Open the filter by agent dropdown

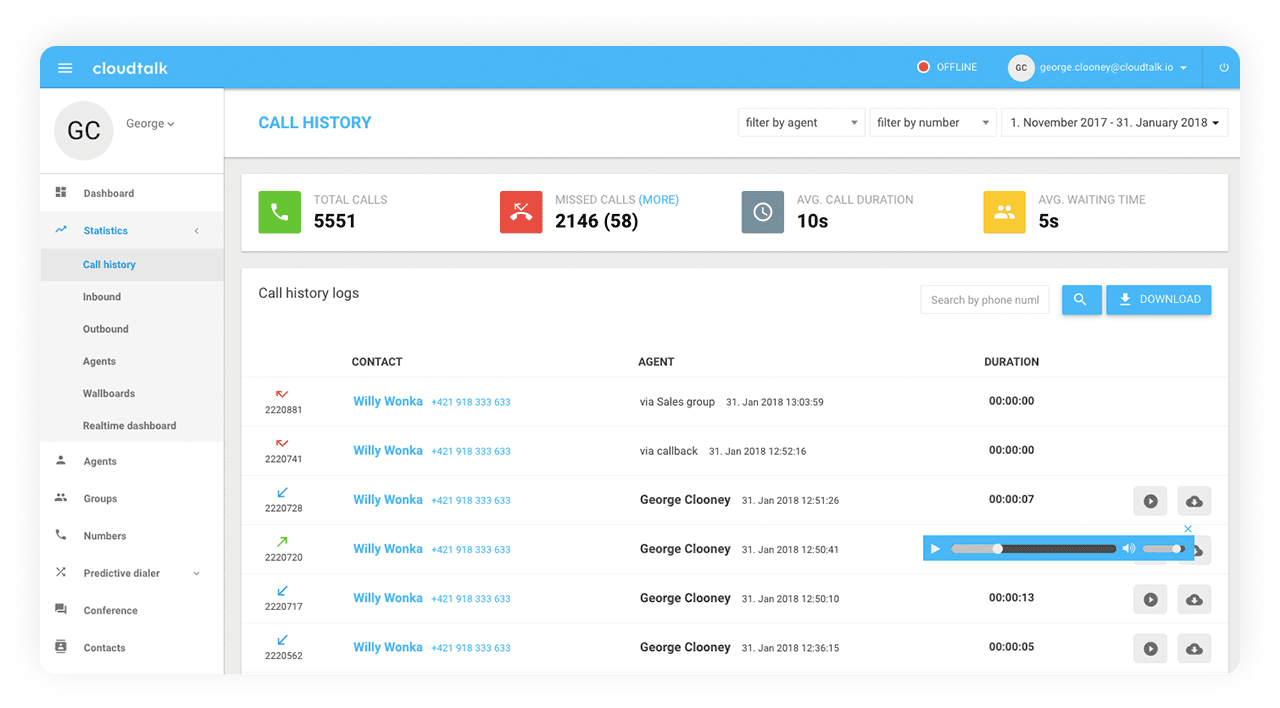[x=801, y=123]
